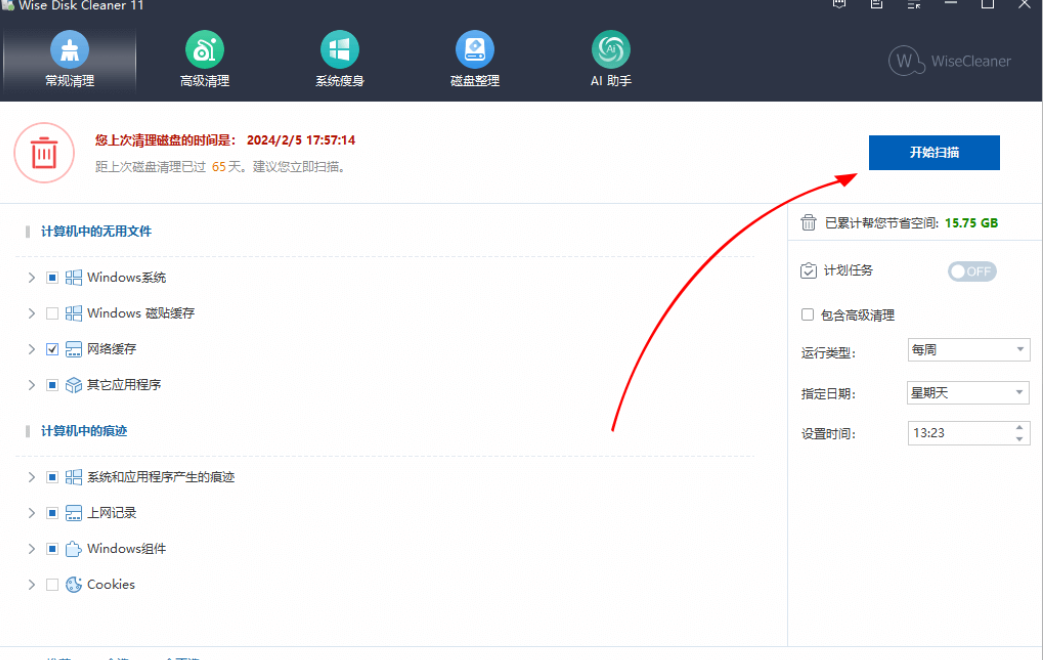
Task: Click the last-cleaned date 2024/2/5 17:57:14
Action: pos(301,140)
